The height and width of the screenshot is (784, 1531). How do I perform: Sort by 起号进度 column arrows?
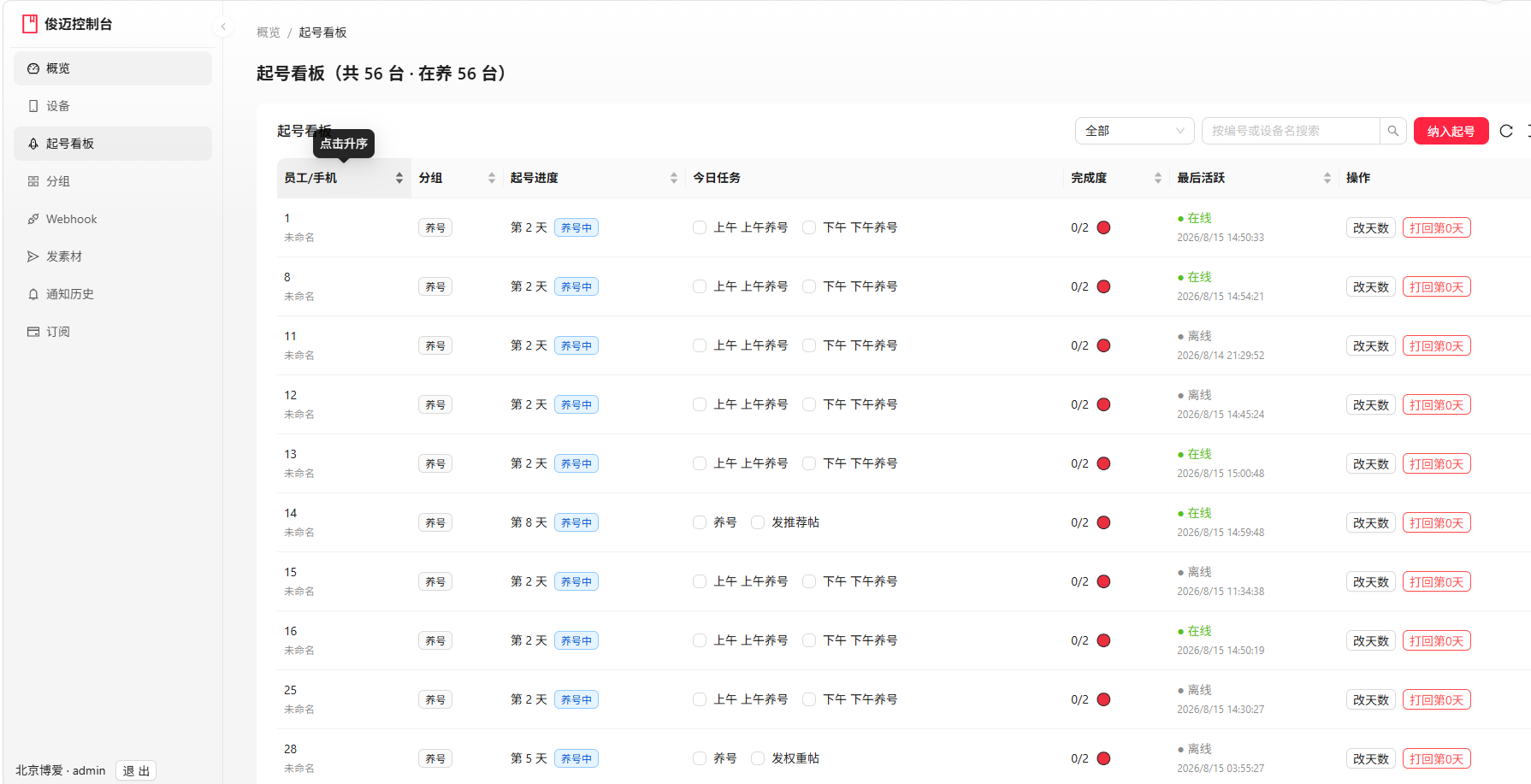coord(673,178)
